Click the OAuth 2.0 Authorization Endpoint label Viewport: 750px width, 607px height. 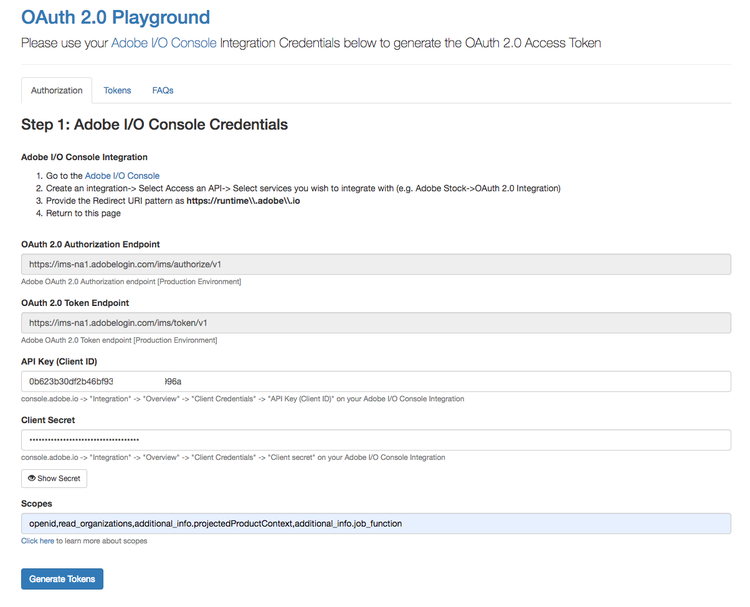click(90, 244)
